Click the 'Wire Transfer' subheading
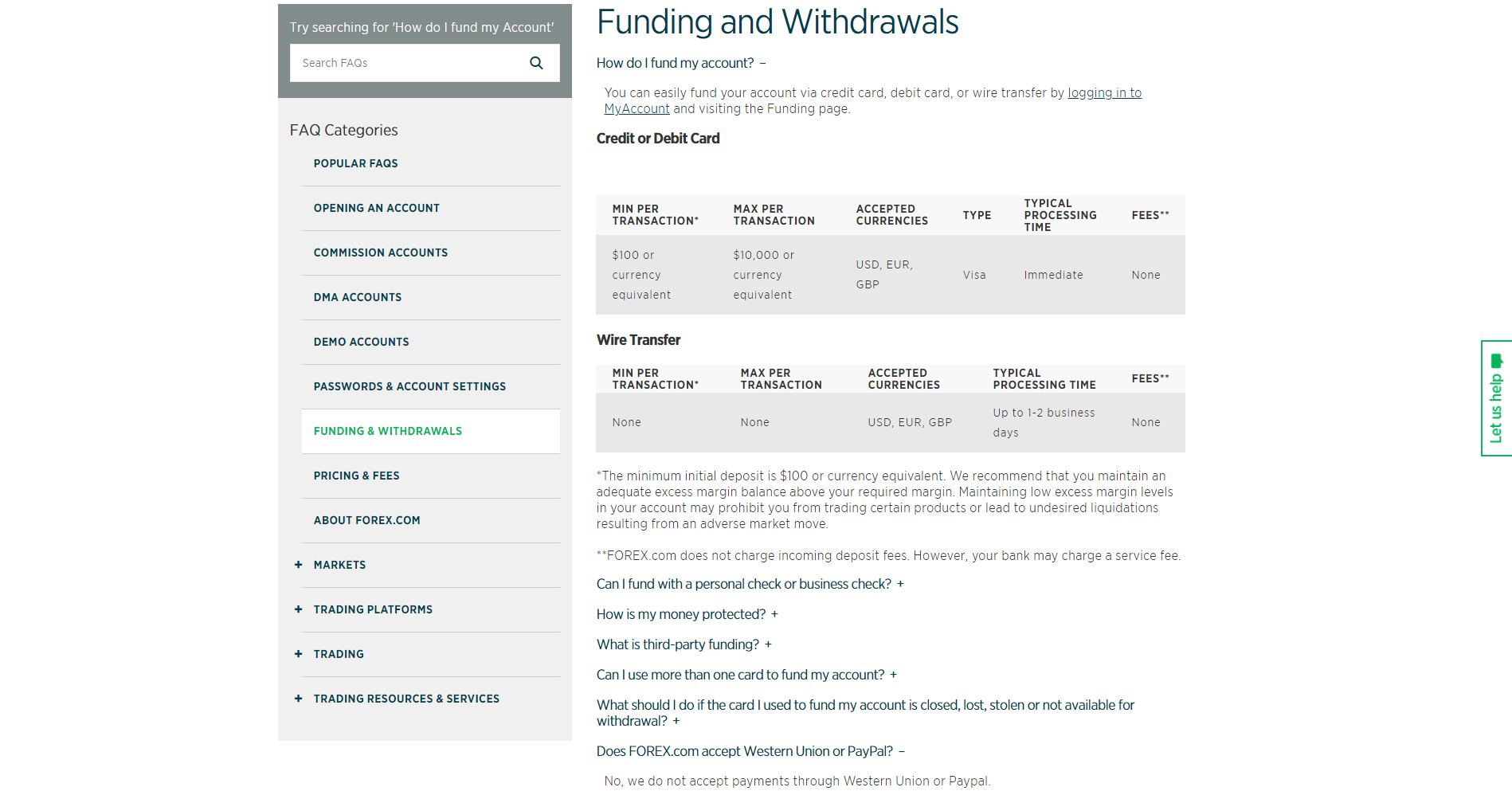The image size is (1512, 795). [638, 340]
